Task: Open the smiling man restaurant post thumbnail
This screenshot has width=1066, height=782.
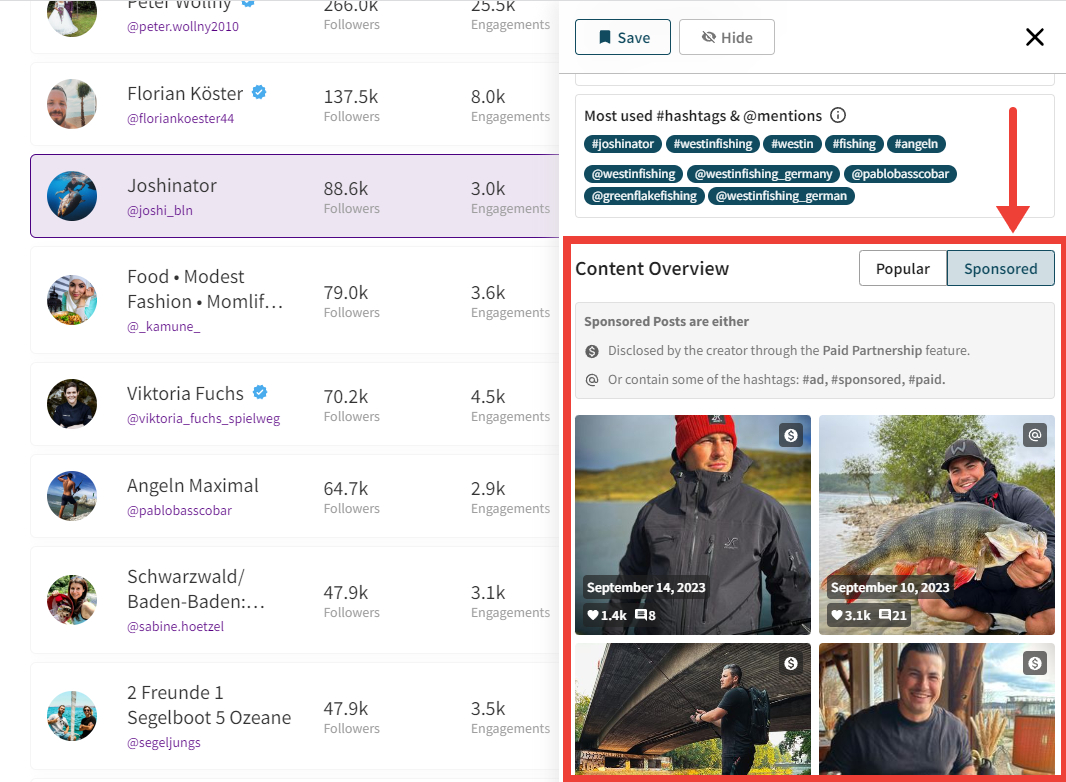Action: click(937, 709)
